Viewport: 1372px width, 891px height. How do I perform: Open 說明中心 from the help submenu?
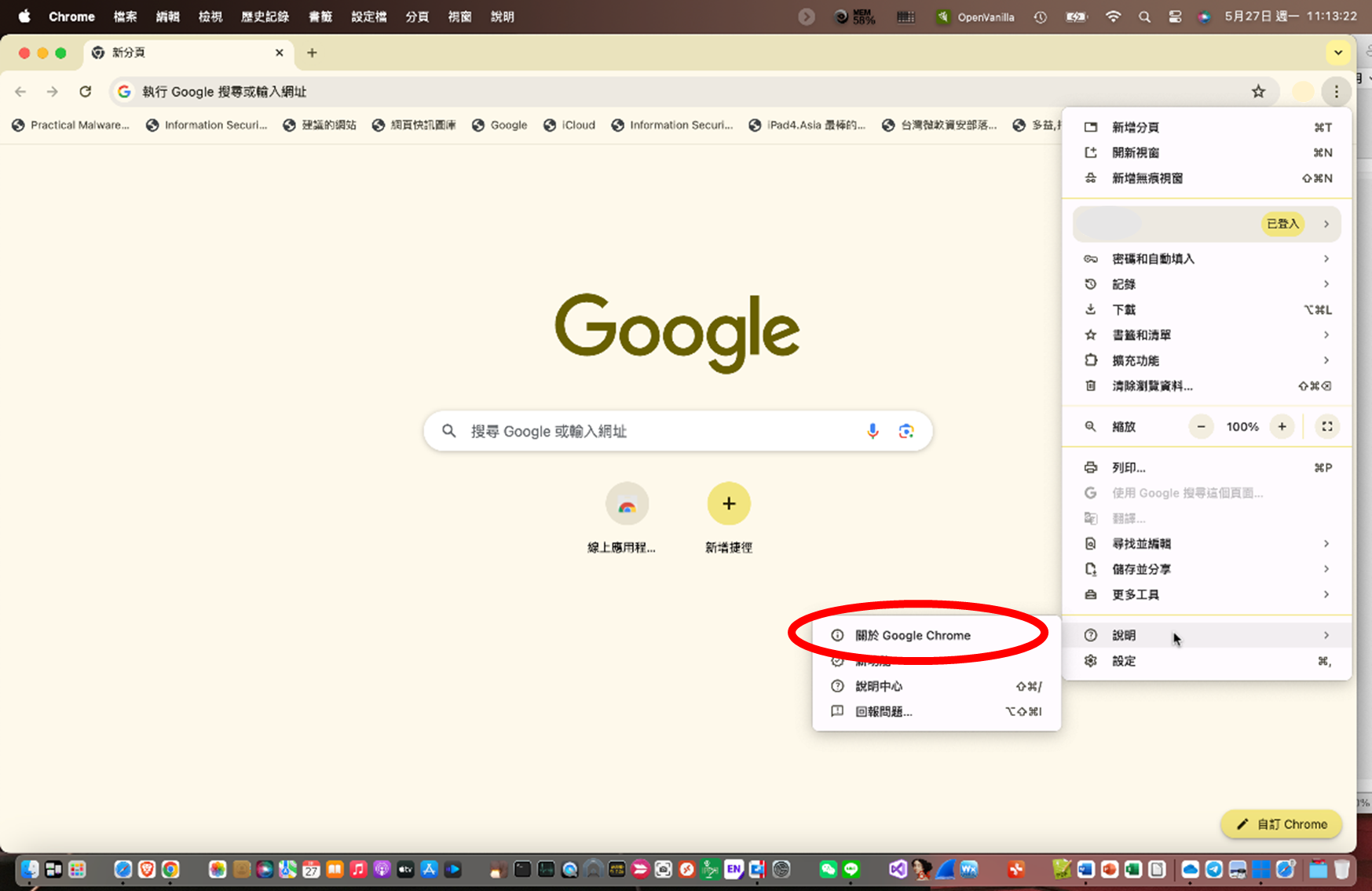(x=879, y=686)
